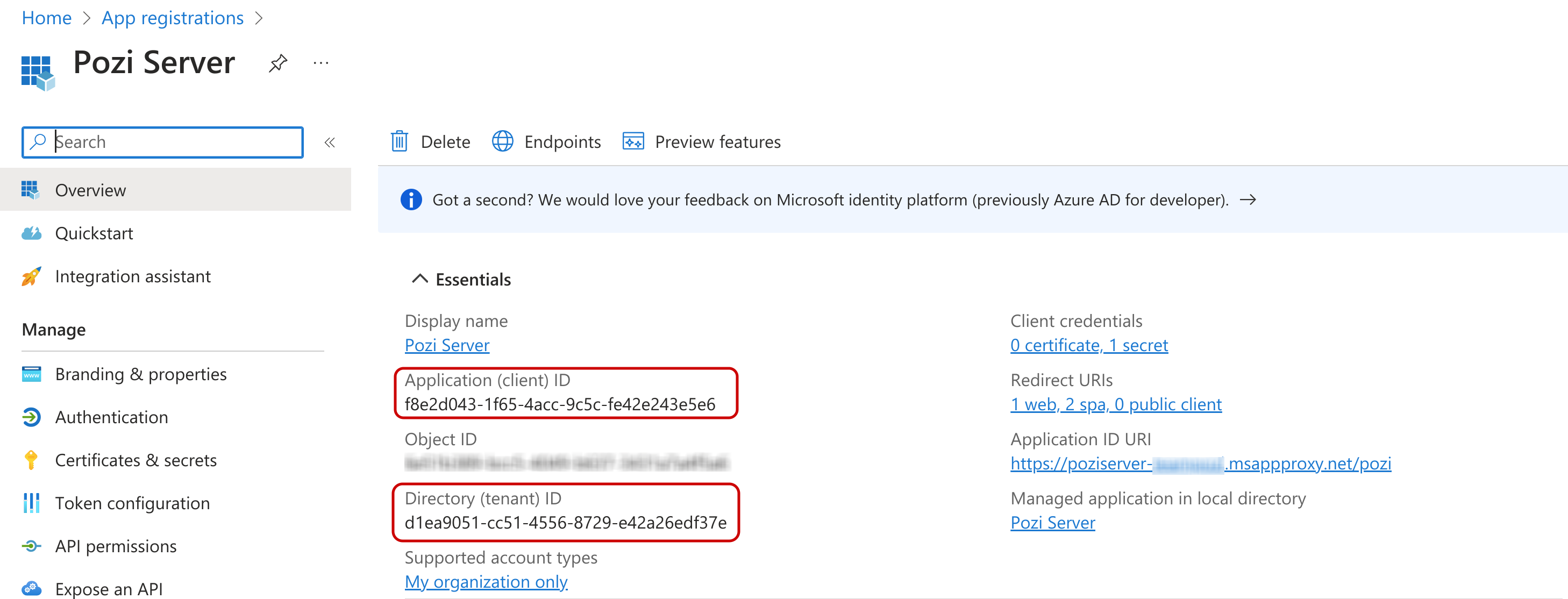Collapse the Essentials section
This screenshot has width=1568, height=599.
point(419,279)
